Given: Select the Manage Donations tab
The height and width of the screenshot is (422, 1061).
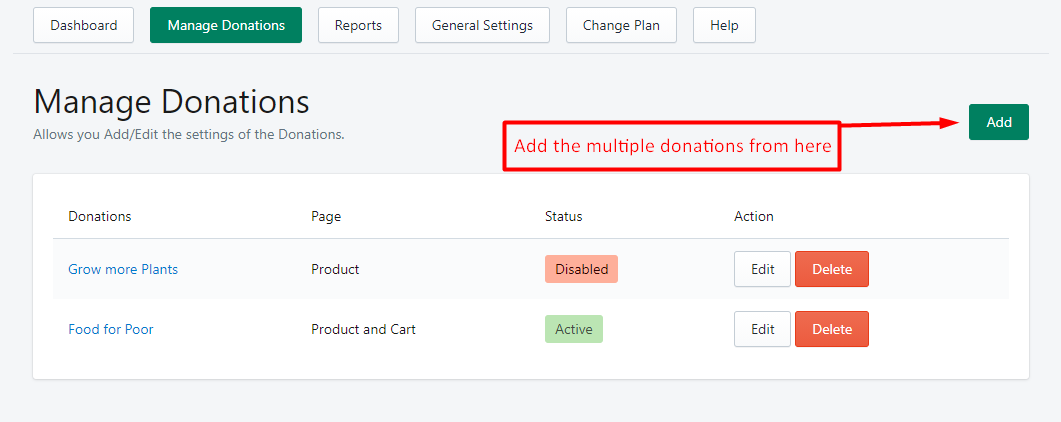Looking at the screenshot, I should coord(226,25).
